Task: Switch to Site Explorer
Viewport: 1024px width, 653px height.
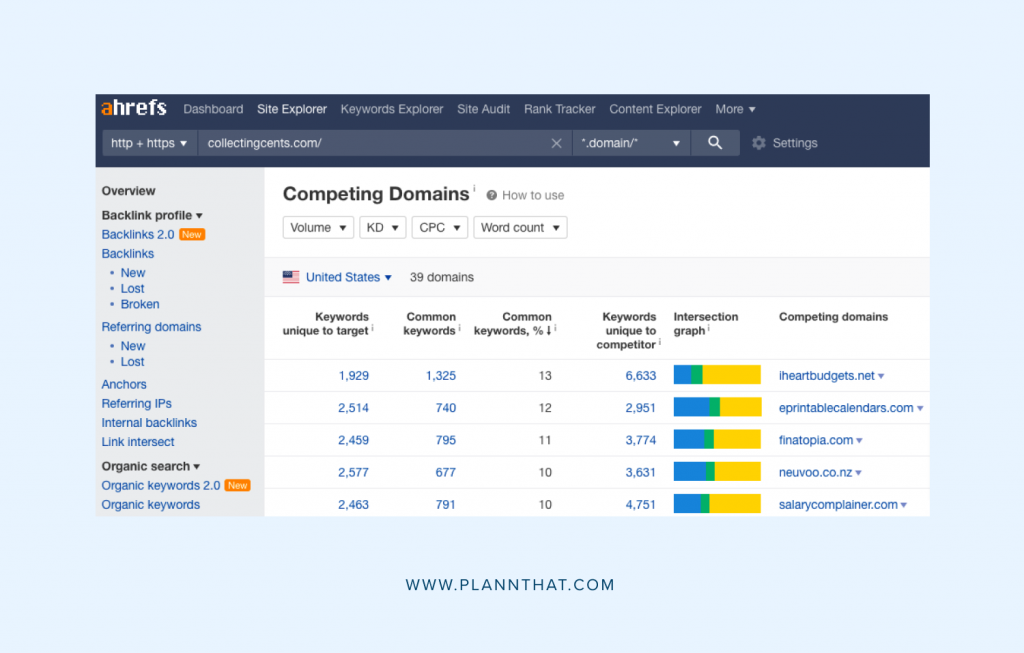Action: [292, 109]
